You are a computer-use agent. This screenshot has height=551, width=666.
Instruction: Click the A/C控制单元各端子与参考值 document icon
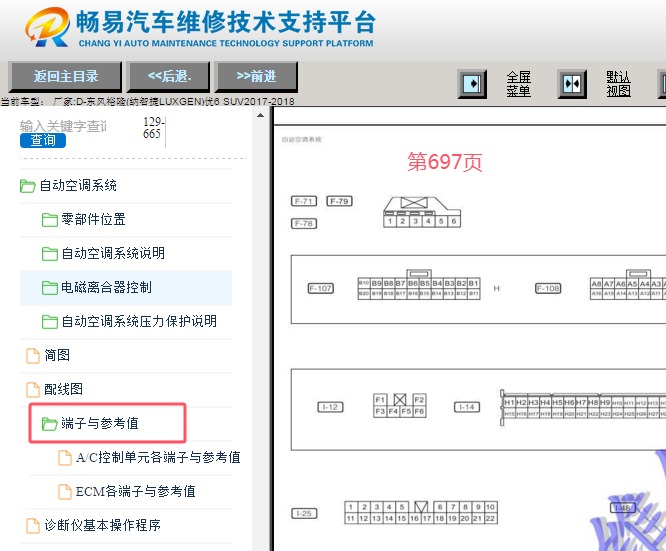pos(65,458)
